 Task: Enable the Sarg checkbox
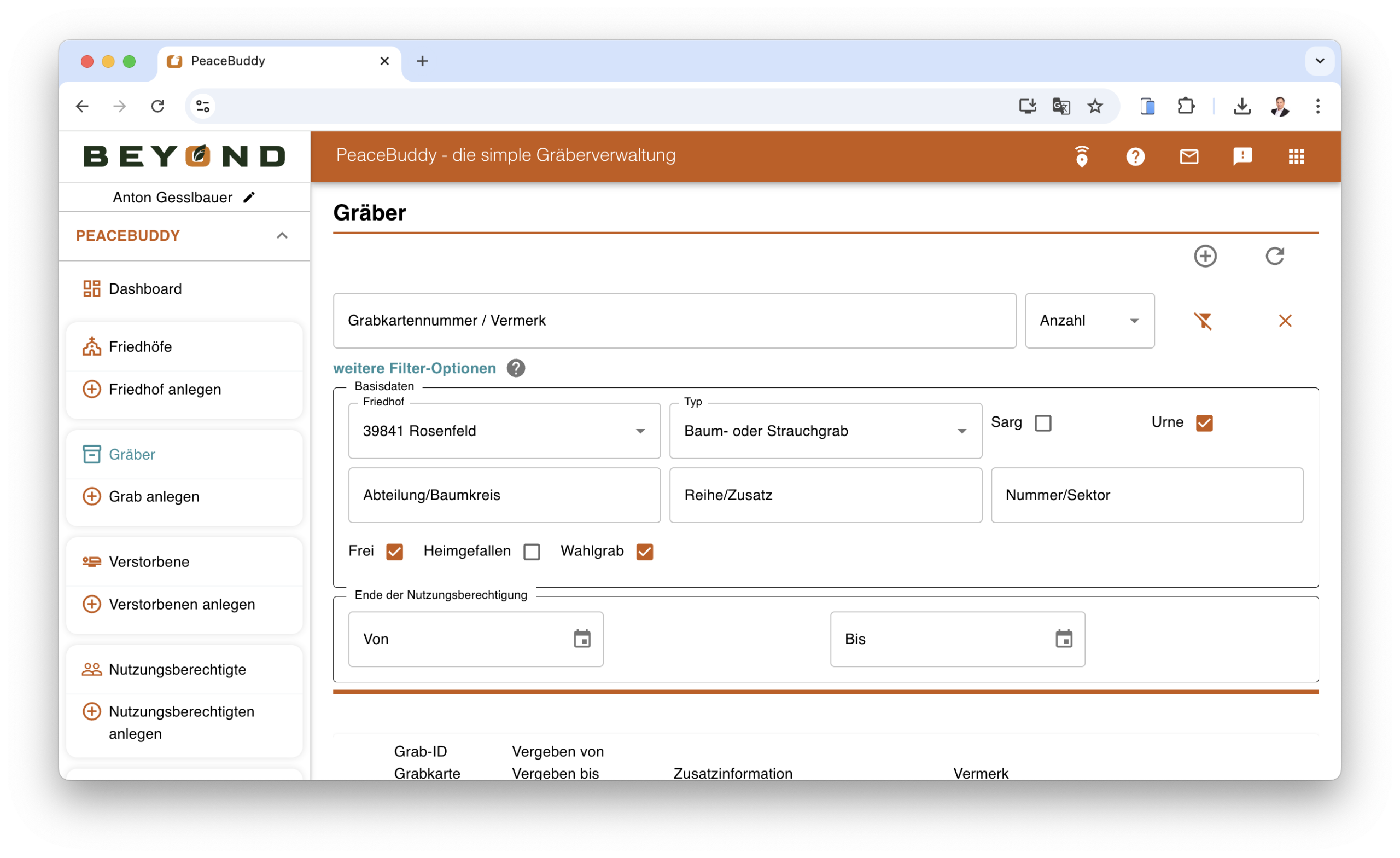coord(1042,423)
